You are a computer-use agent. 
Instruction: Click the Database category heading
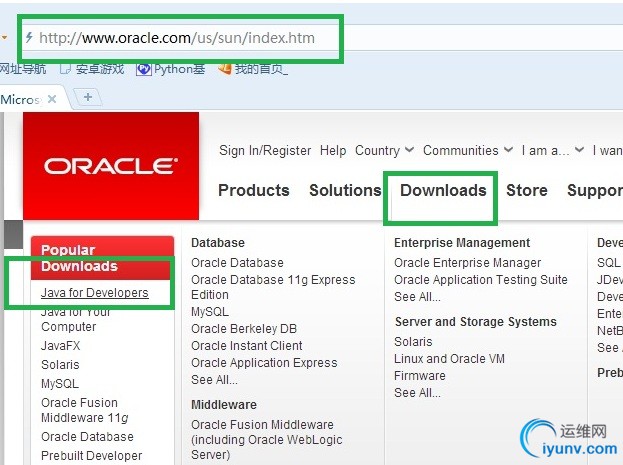click(218, 243)
